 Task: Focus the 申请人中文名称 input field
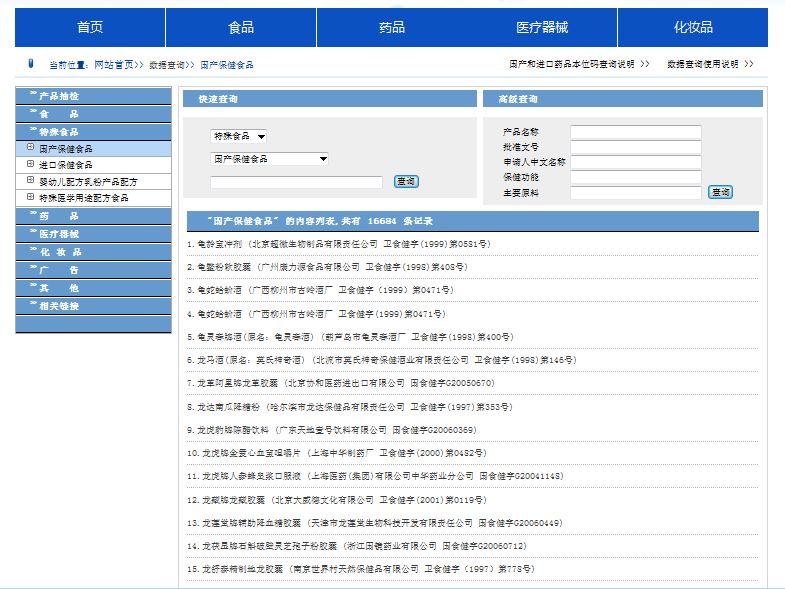636,162
